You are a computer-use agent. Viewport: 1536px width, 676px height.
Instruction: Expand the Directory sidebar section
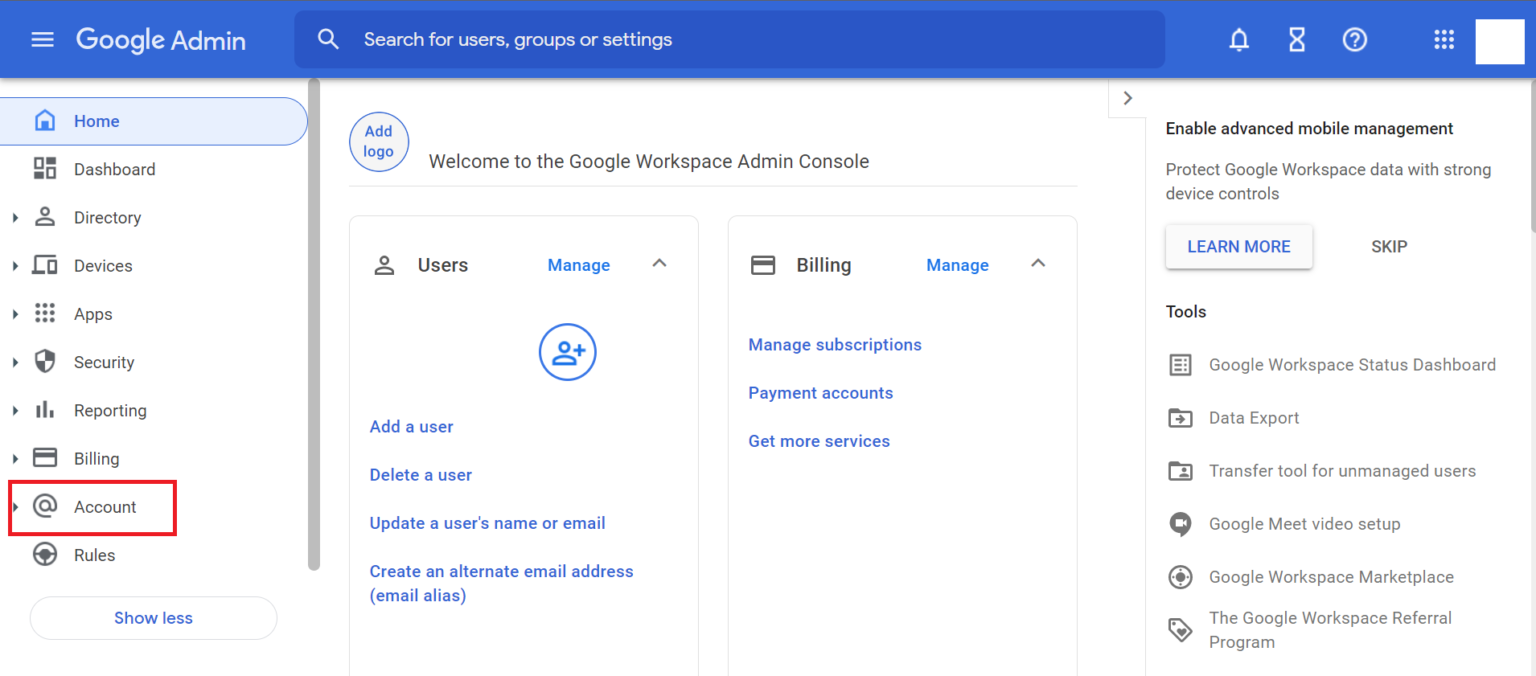[x=15, y=217]
